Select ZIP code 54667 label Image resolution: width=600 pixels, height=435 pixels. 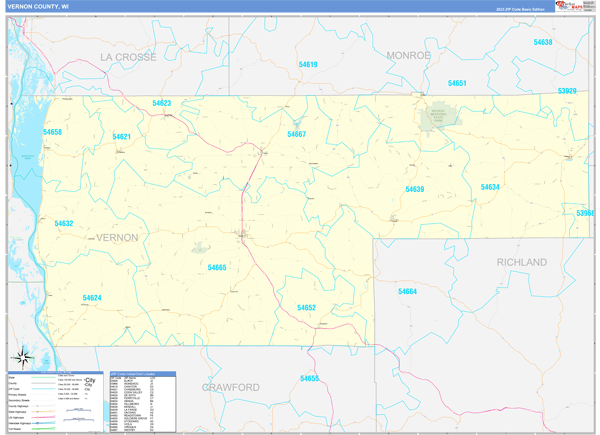(297, 134)
